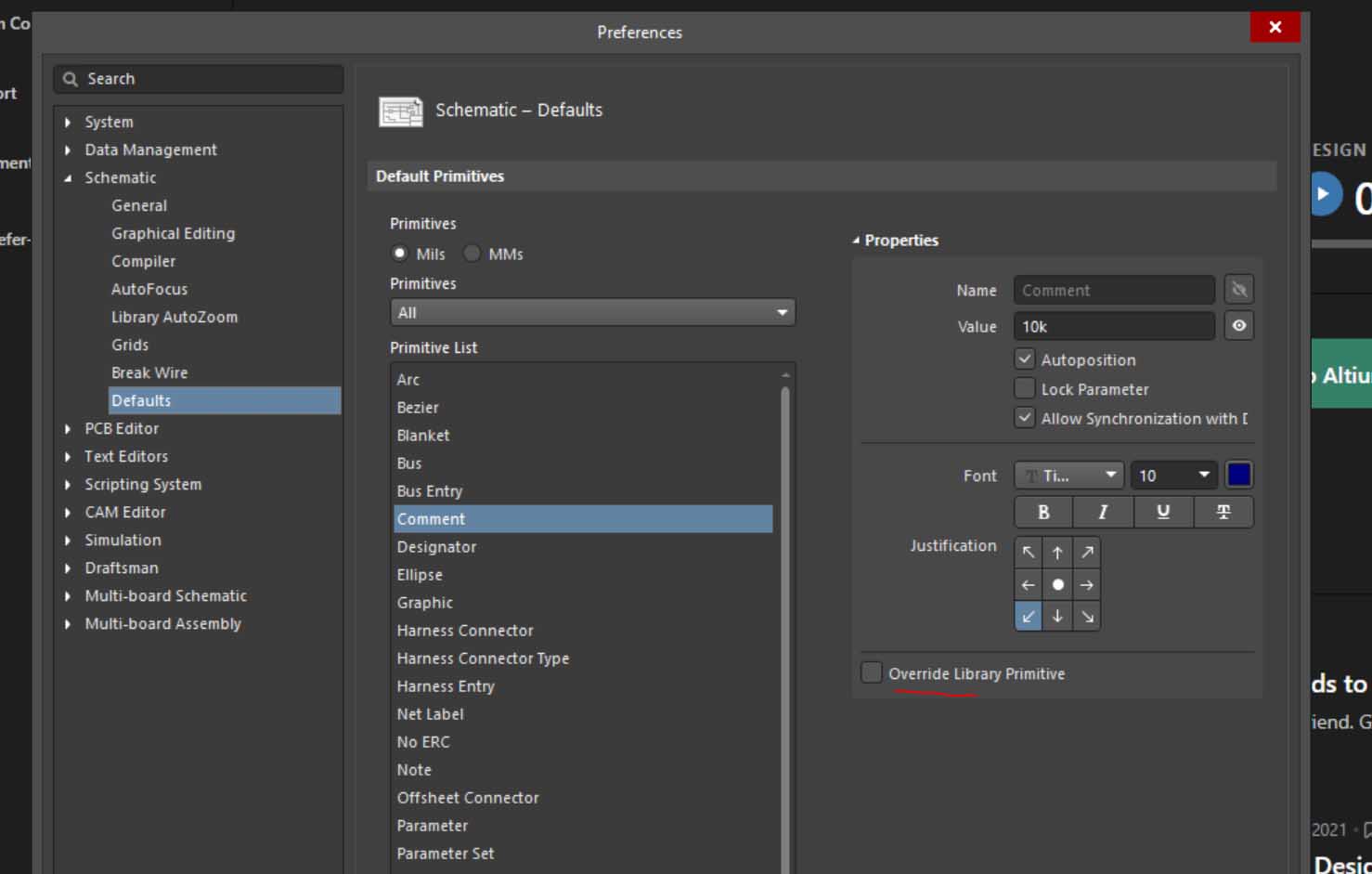1372x874 pixels.
Task: Select center justification dot
Action: pyautogui.click(x=1057, y=585)
